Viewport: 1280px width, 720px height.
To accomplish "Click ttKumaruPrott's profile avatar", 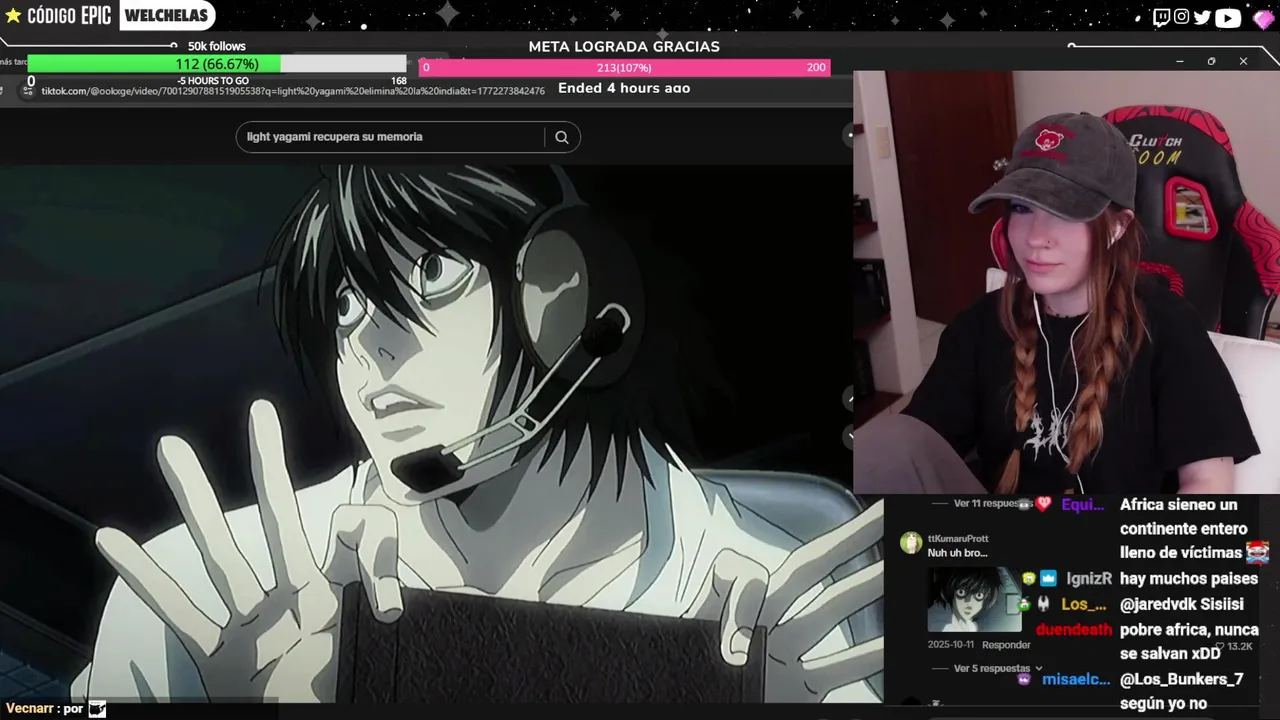I will [x=910, y=543].
